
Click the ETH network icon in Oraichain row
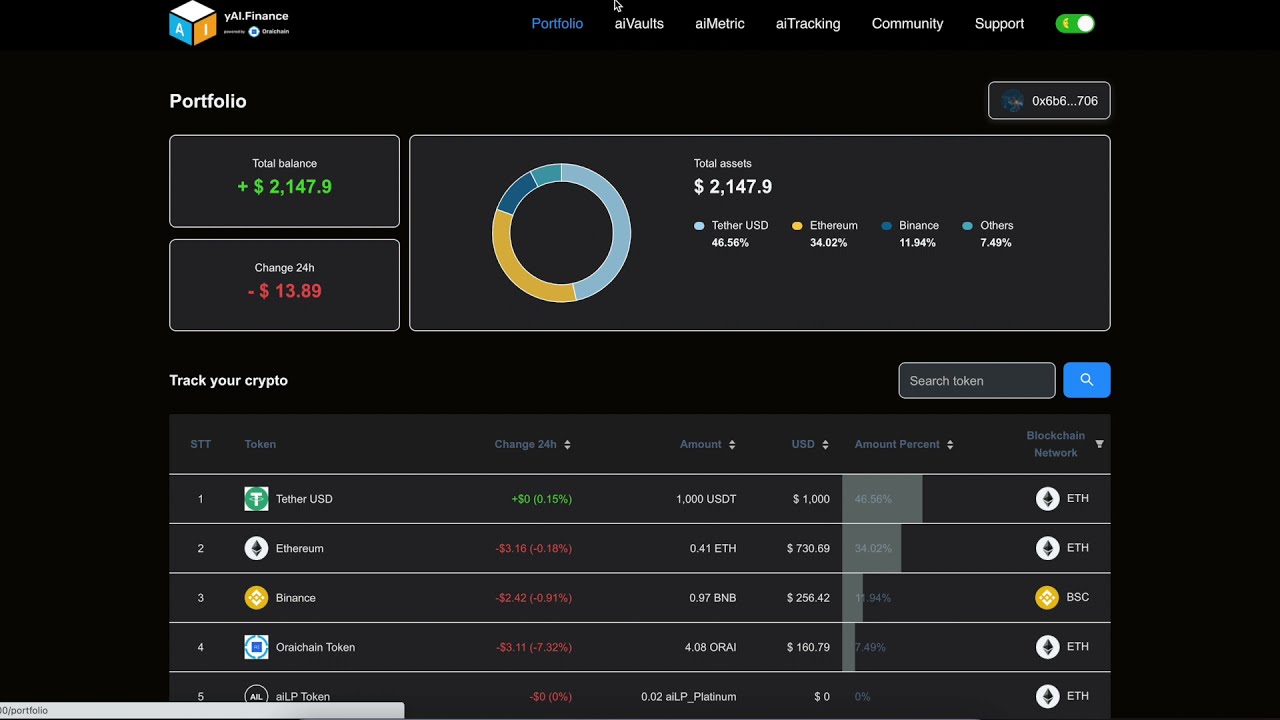(1047, 647)
